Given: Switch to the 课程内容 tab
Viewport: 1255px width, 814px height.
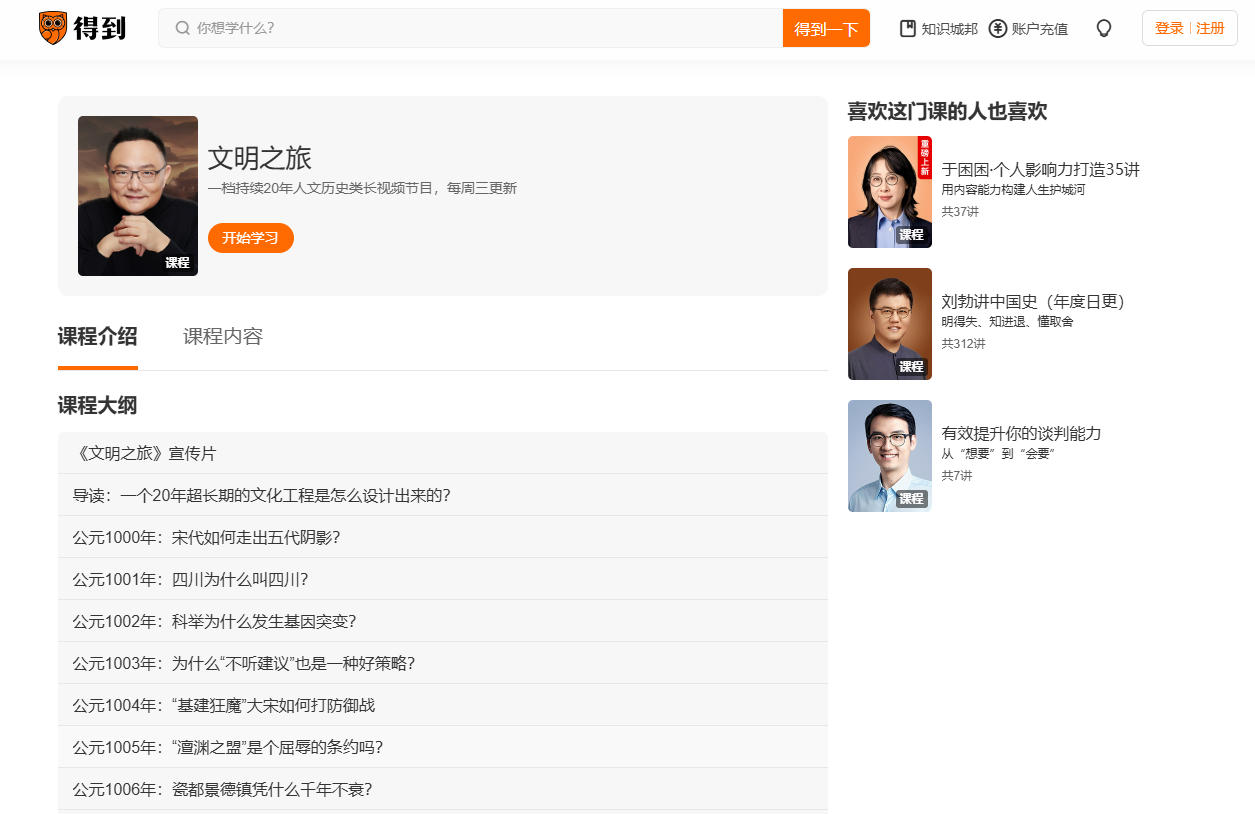Looking at the screenshot, I should click(223, 337).
